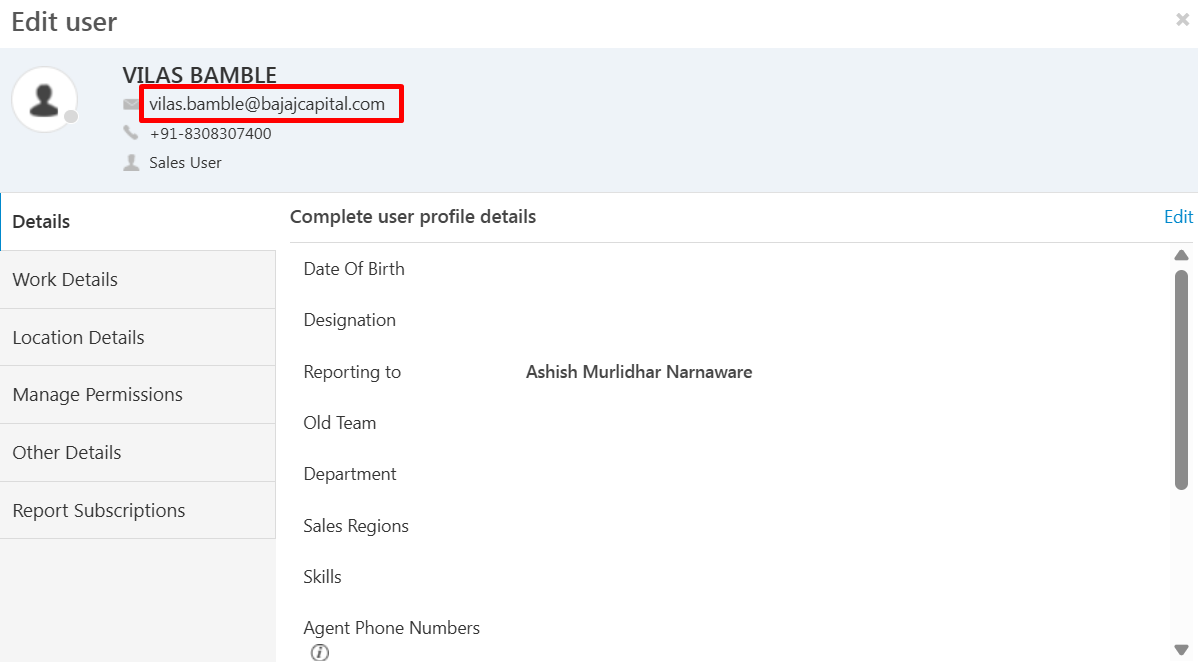
Task: Click the user avatar profile picture
Action: [x=44, y=99]
